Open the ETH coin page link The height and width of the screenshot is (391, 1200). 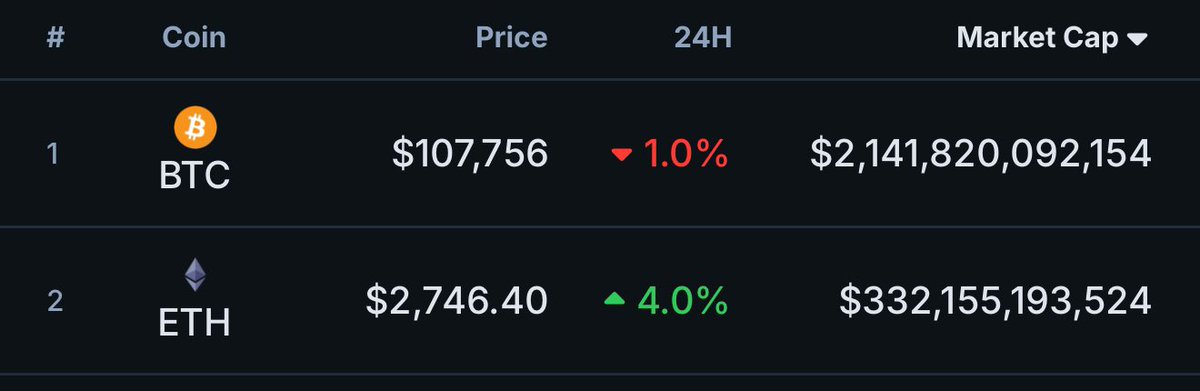click(x=196, y=323)
